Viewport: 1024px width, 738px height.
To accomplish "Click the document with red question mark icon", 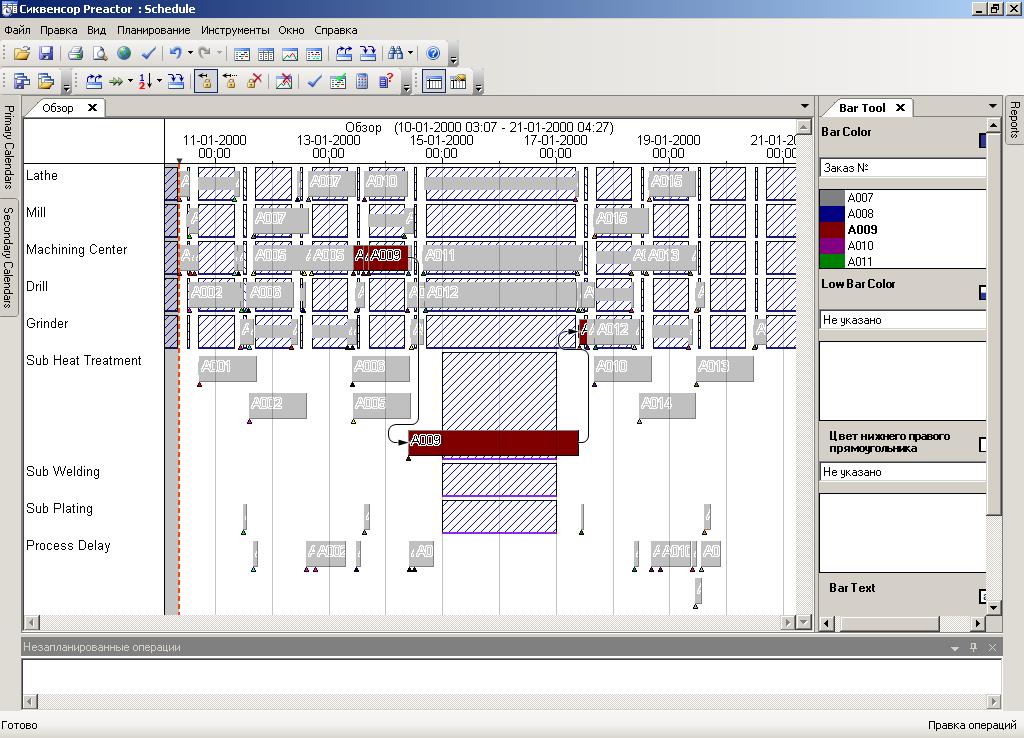I will pos(386,82).
